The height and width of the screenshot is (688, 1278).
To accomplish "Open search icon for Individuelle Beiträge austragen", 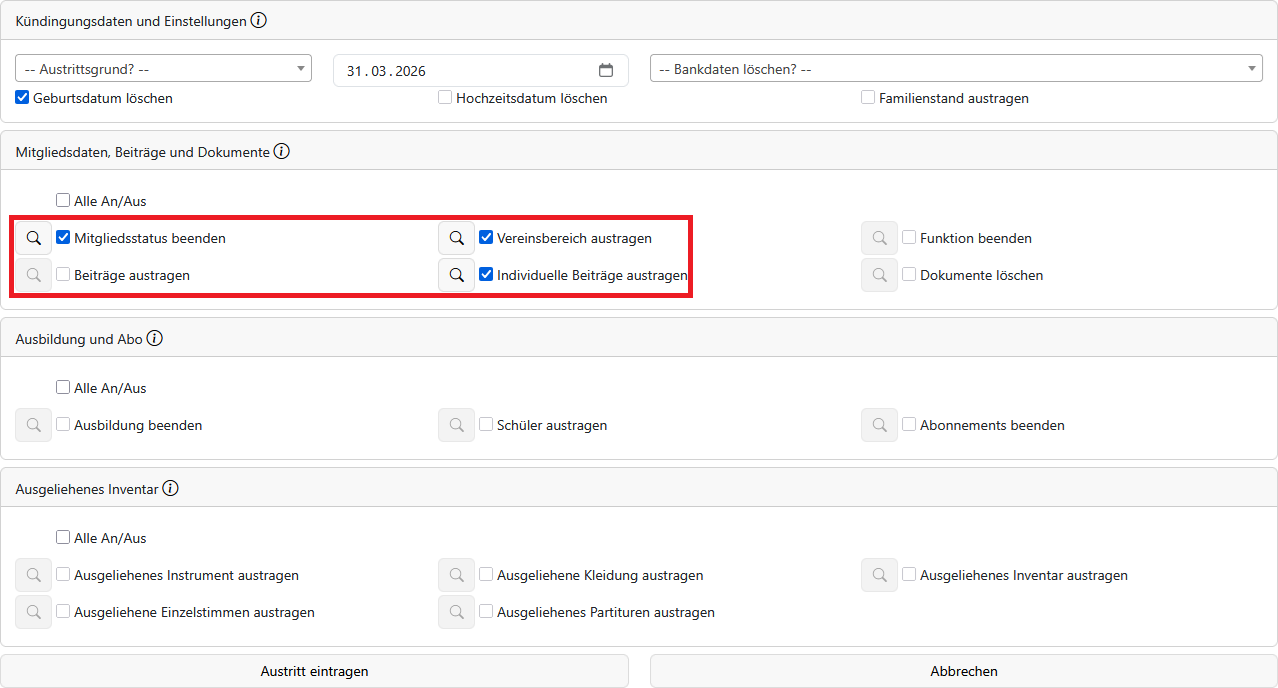I will pos(456,275).
